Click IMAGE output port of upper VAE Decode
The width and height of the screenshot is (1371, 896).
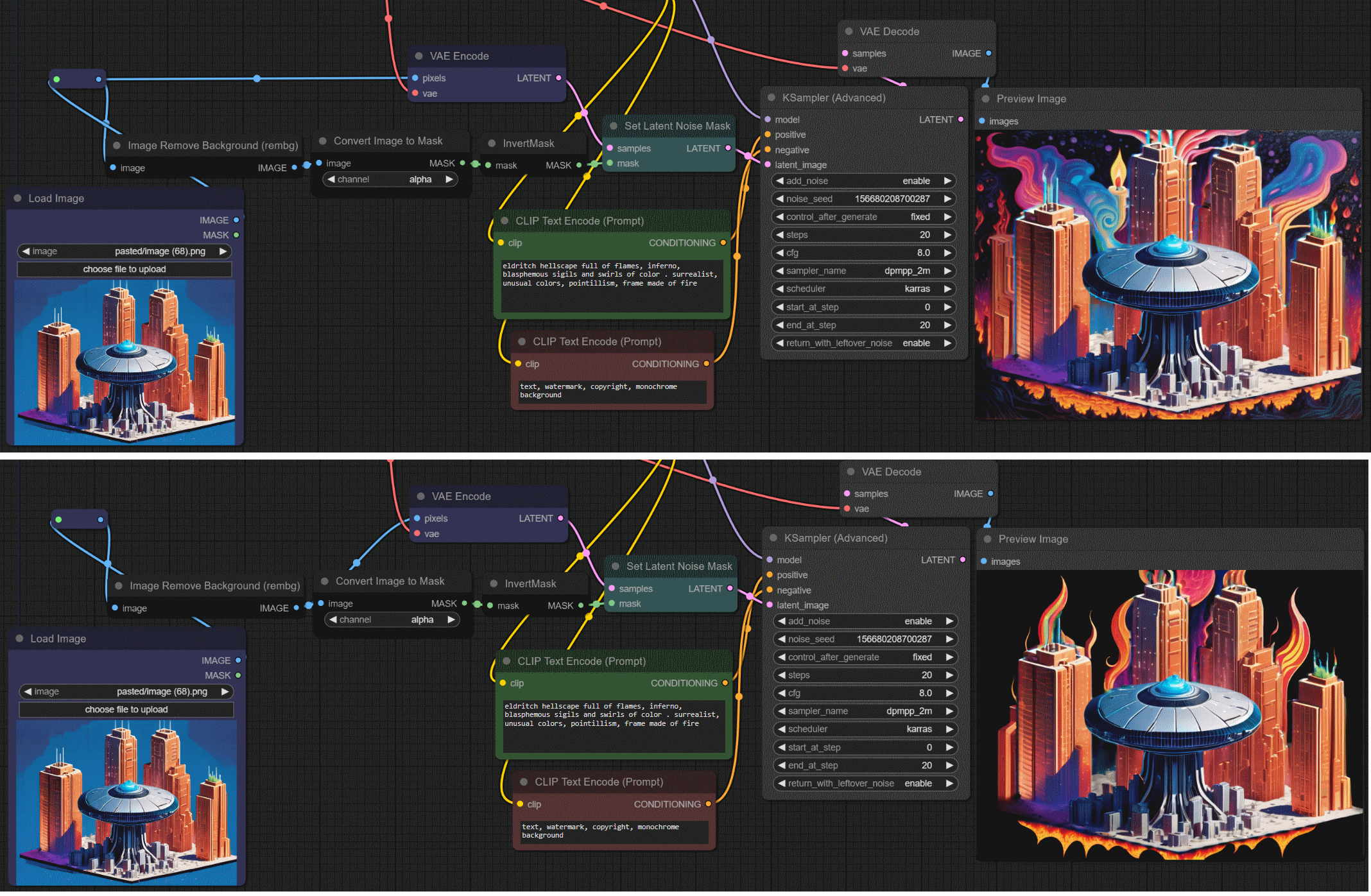(988, 53)
